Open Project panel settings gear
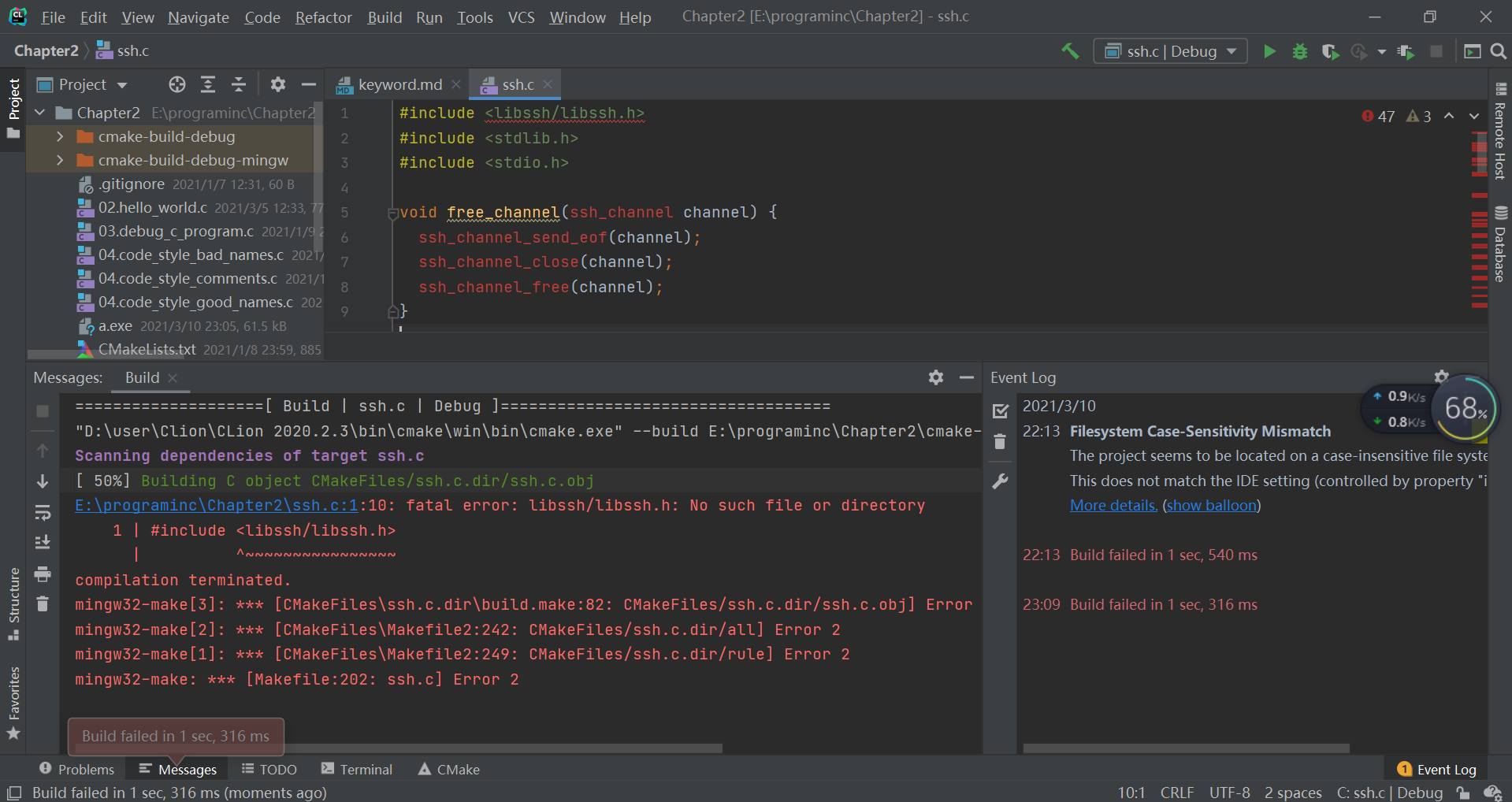Image resolution: width=1512 pixels, height=802 pixels. click(277, 84)
